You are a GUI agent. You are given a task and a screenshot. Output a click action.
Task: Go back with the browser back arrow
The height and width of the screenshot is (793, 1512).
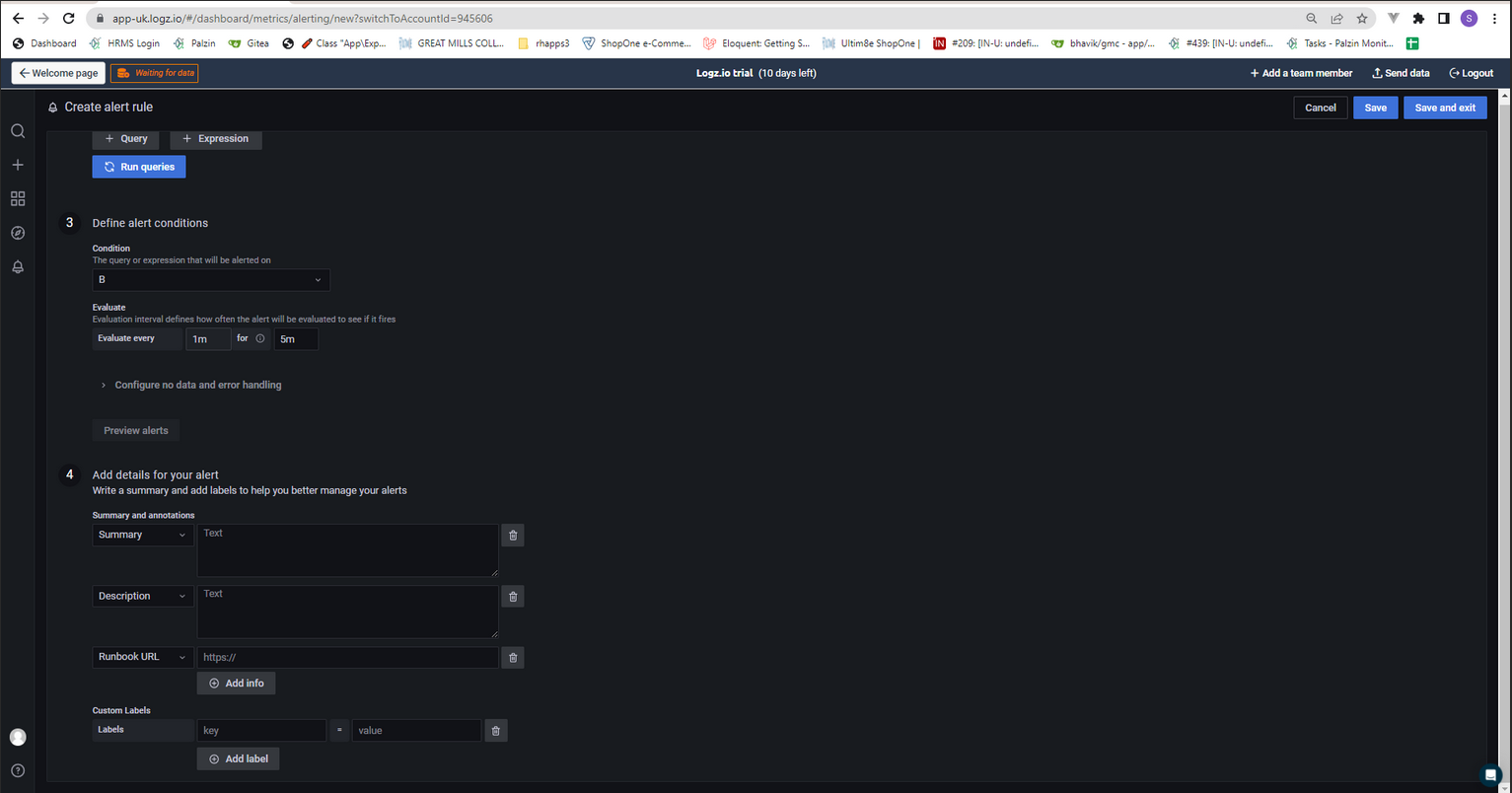[x=18, y=18]
